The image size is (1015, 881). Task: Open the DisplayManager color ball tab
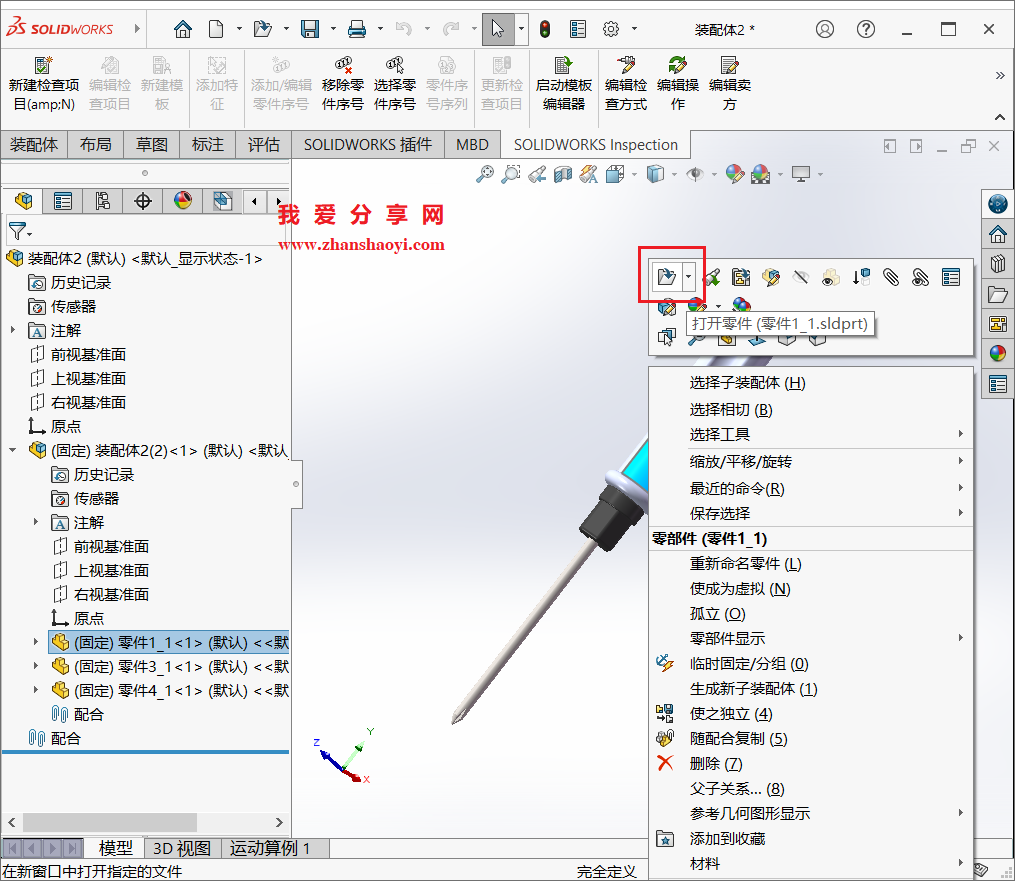pyautogui.click(x=183, y=201)
